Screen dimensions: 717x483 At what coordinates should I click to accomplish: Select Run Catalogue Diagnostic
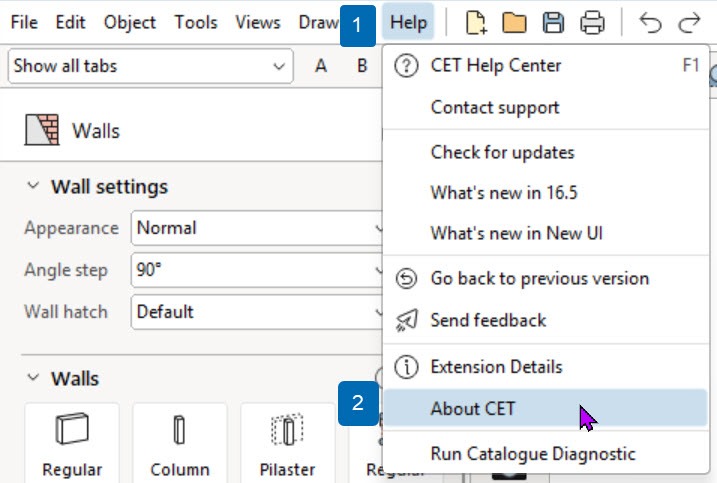tap(546, 454)
